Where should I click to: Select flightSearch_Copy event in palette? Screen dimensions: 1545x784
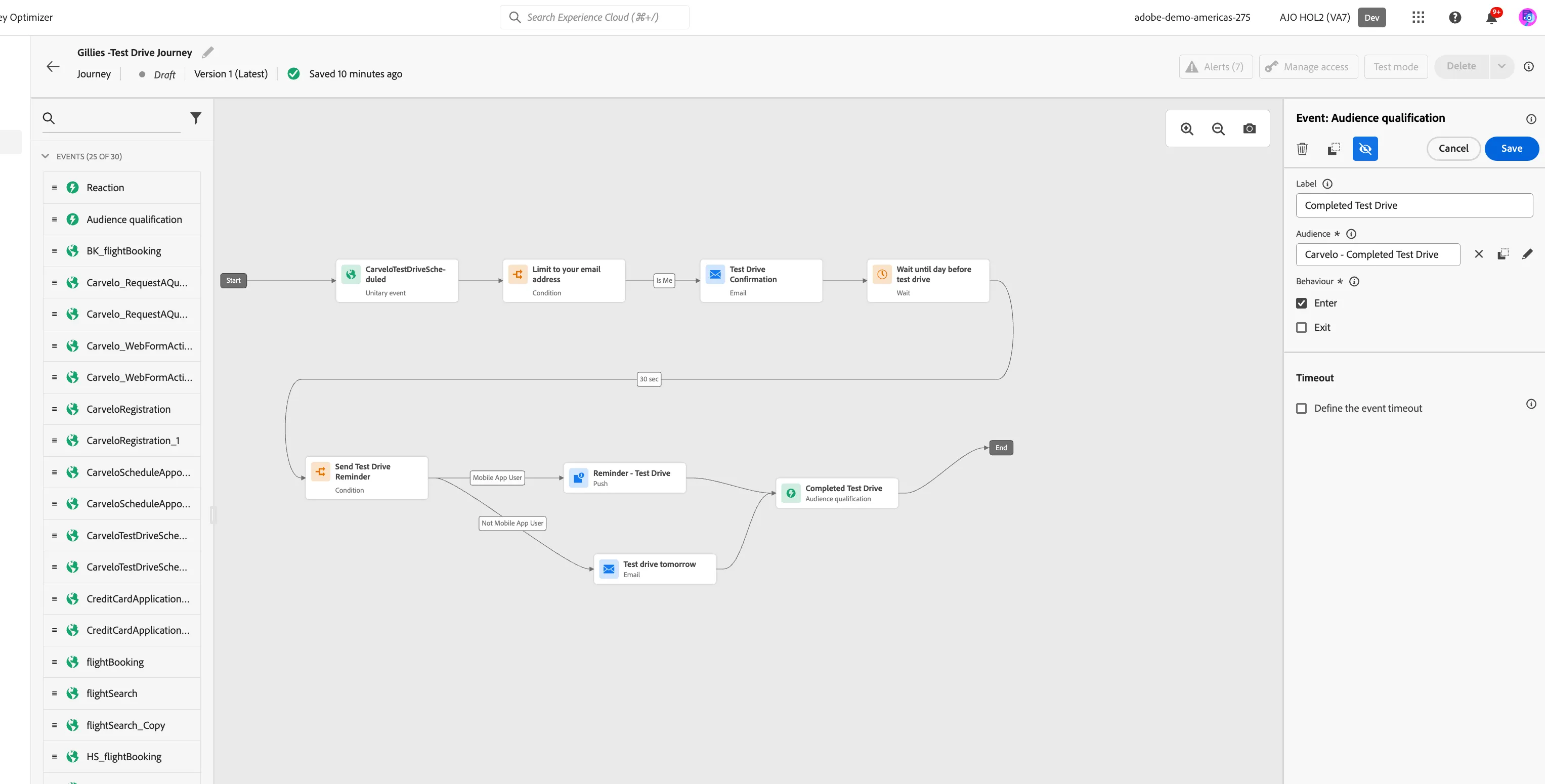tap(122, 725)
